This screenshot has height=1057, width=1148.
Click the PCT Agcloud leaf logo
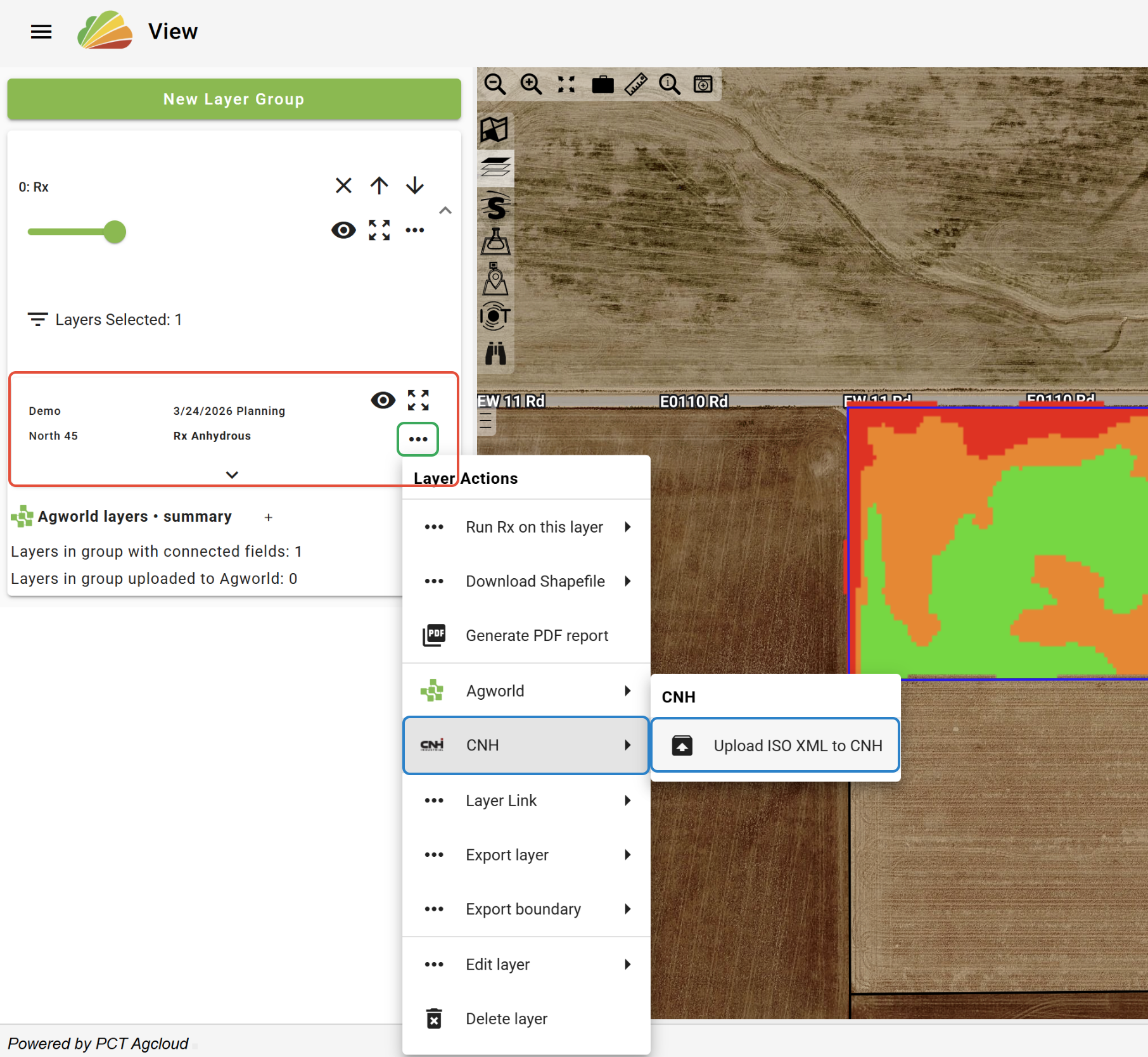105,30
